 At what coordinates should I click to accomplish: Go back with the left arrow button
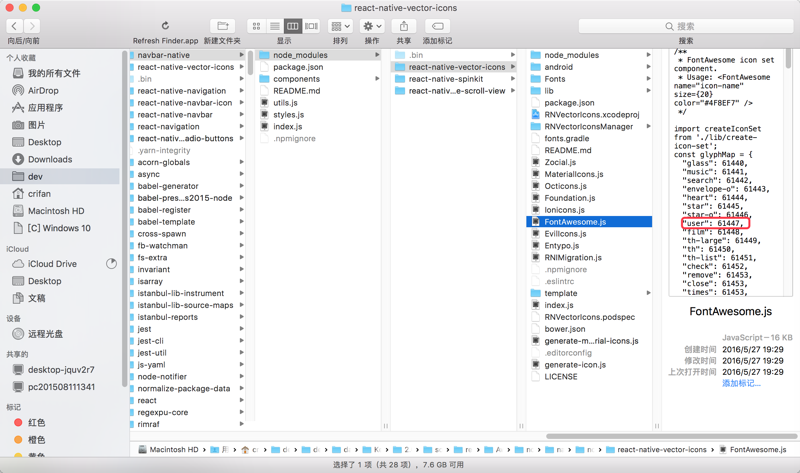[x=14, y=26]
